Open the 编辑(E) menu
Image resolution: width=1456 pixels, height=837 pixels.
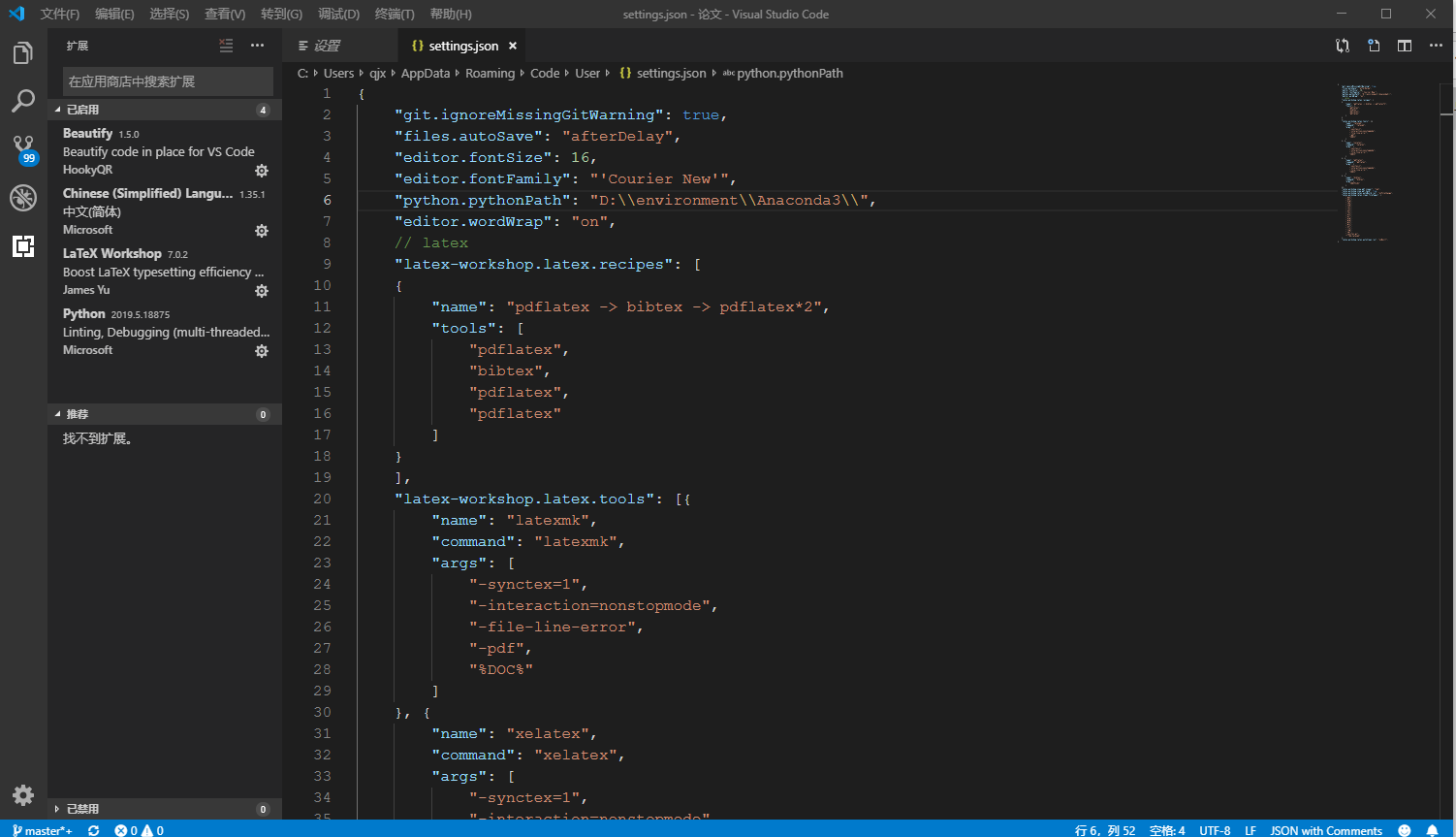pyautogui.click(x=114, y=14)
